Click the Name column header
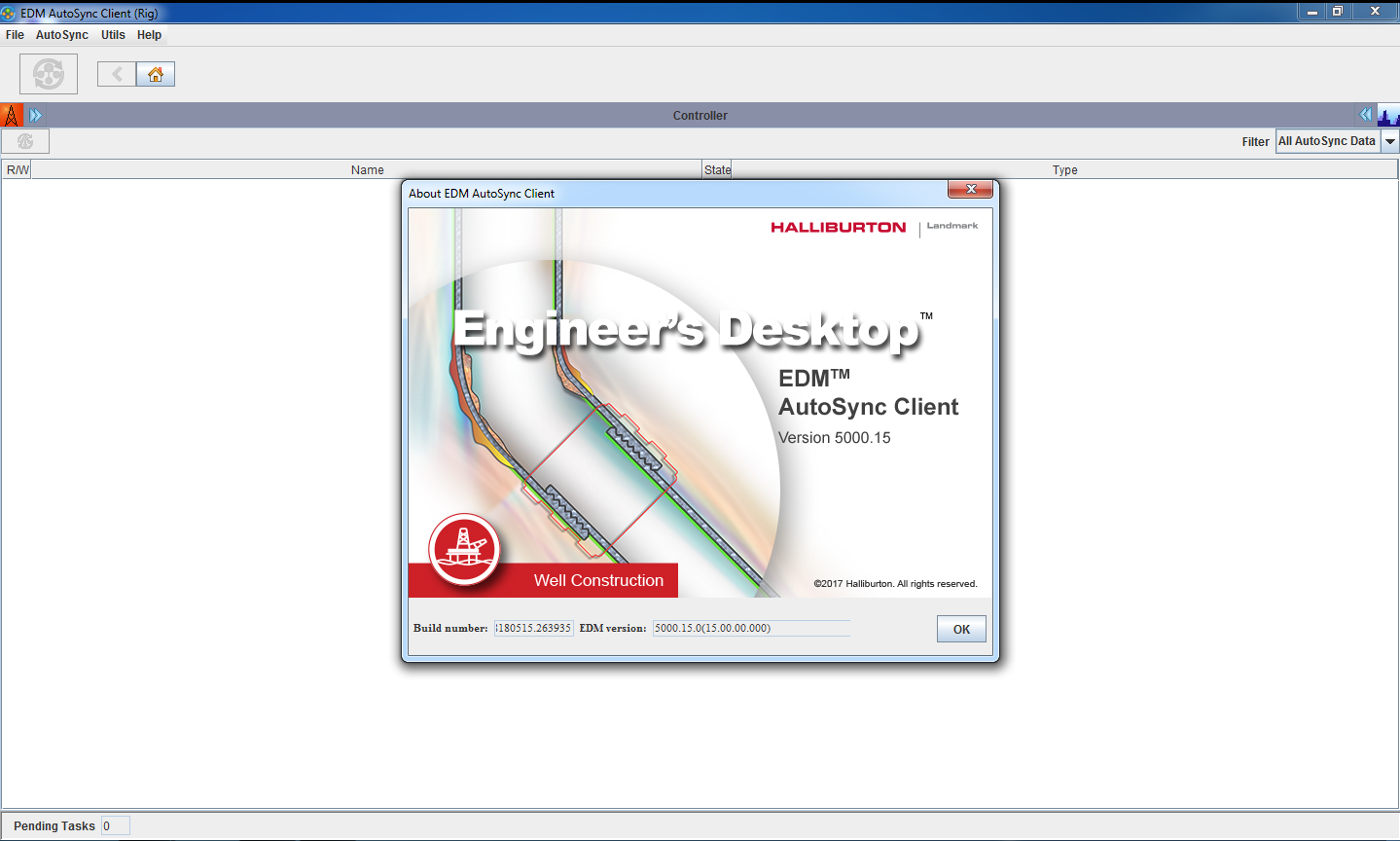The height and width of the screenshot is (841, 1400). click(x=367, y=169)
